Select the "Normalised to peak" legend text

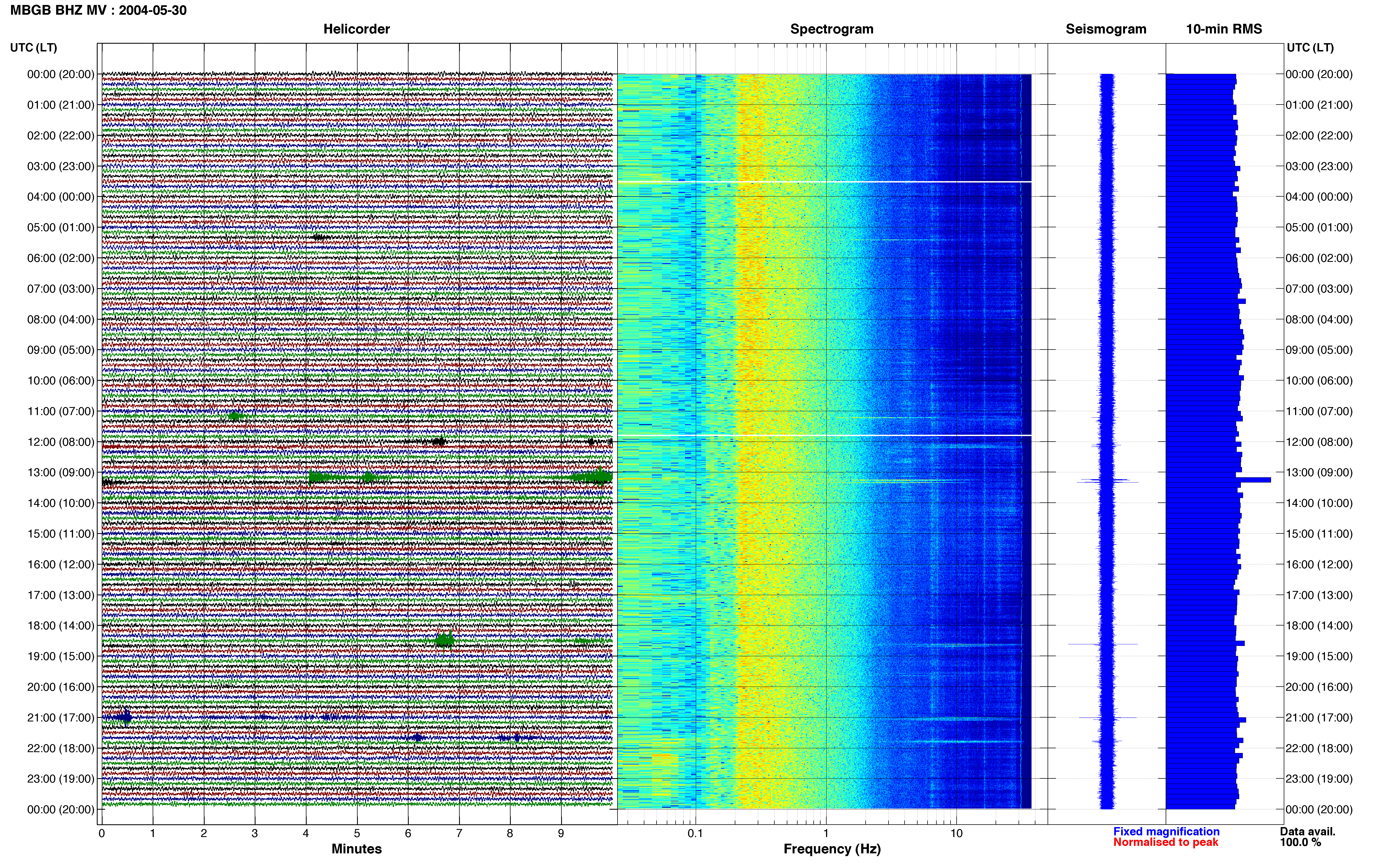pos(1165,842)
